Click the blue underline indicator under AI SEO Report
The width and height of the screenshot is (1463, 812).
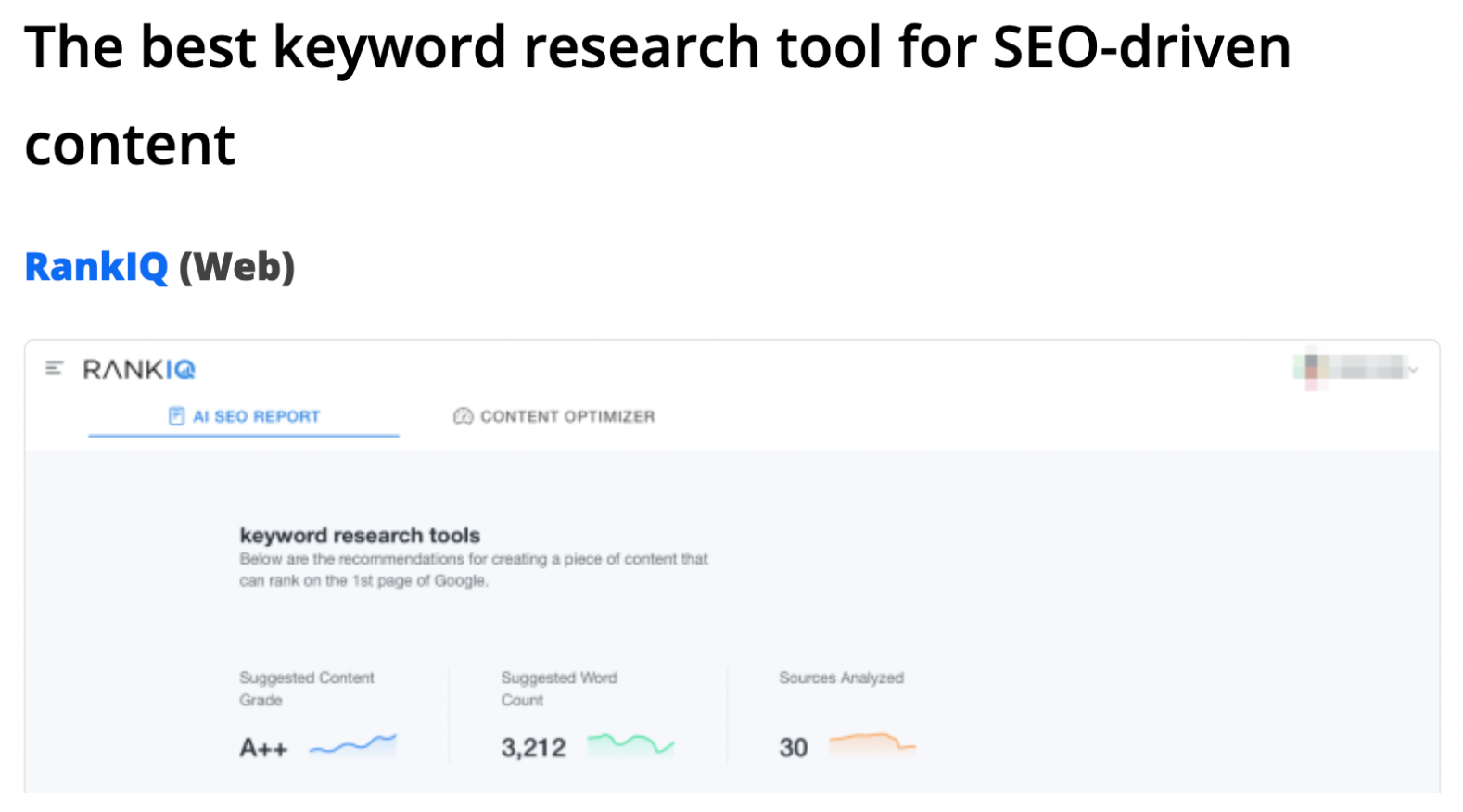pos(244,437)
